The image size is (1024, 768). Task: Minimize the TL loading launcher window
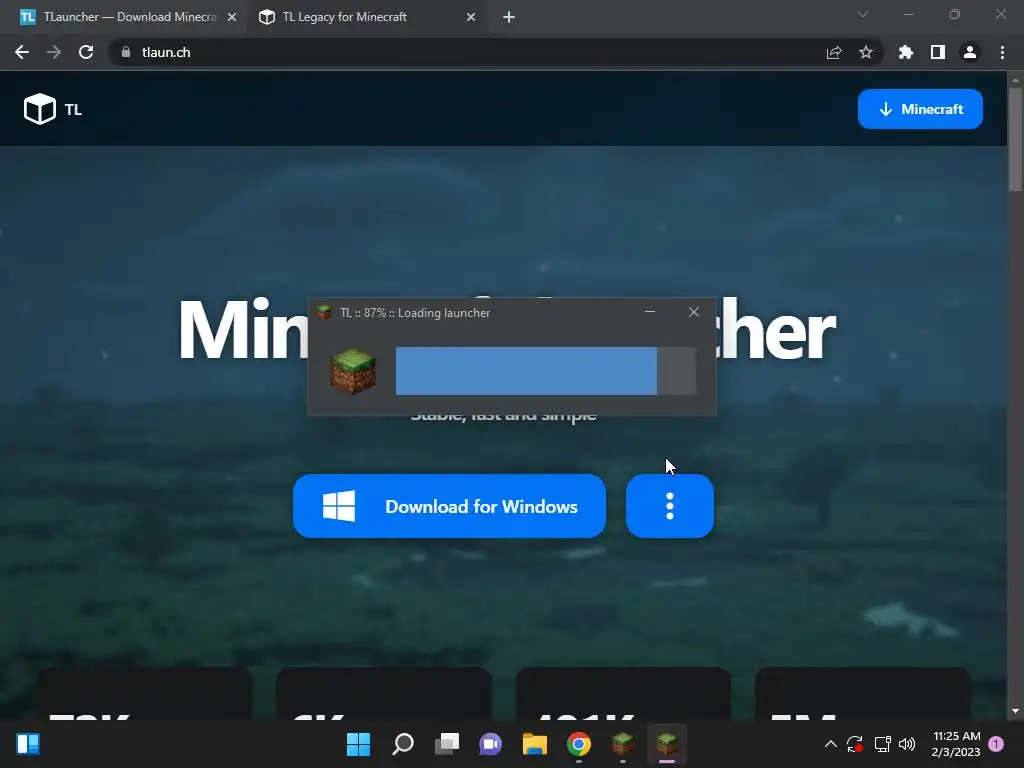[650, 312]
